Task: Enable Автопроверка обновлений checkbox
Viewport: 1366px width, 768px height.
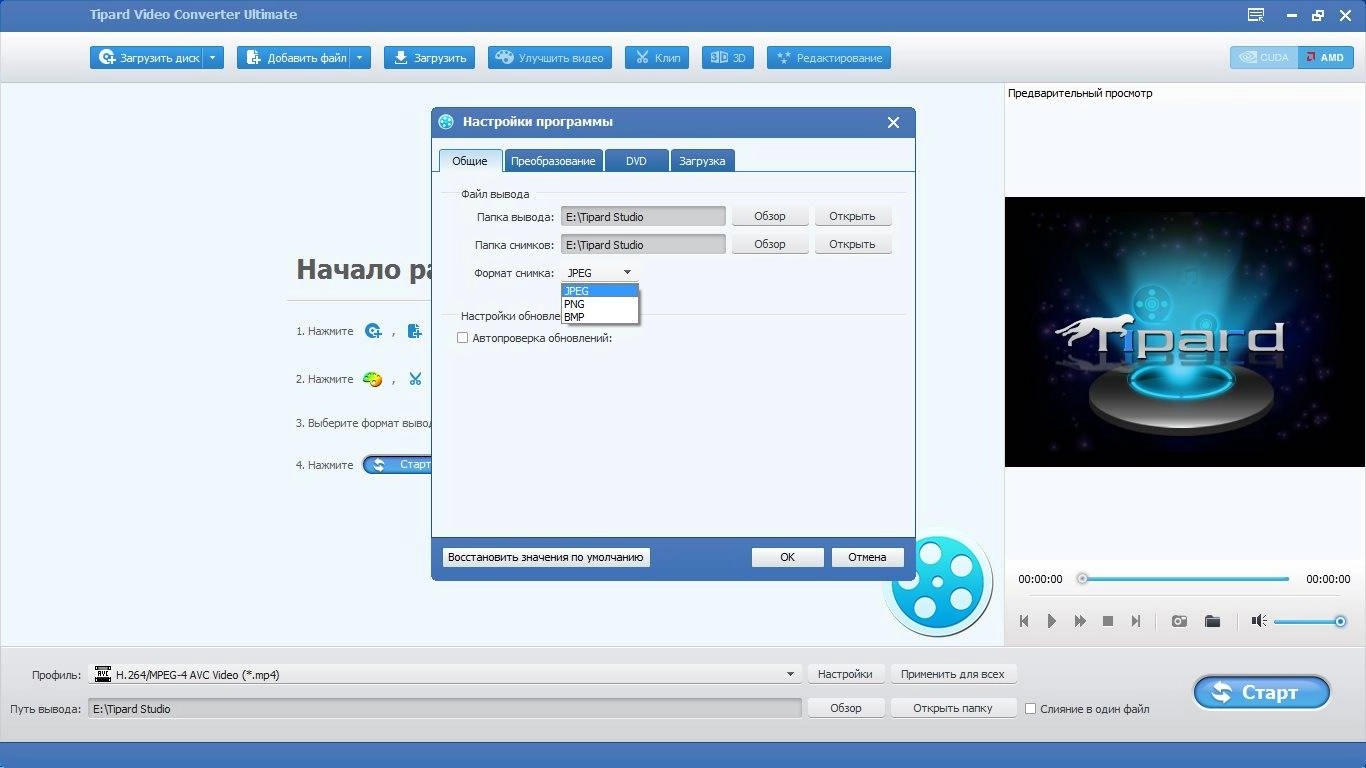Action: coord(462,338)
